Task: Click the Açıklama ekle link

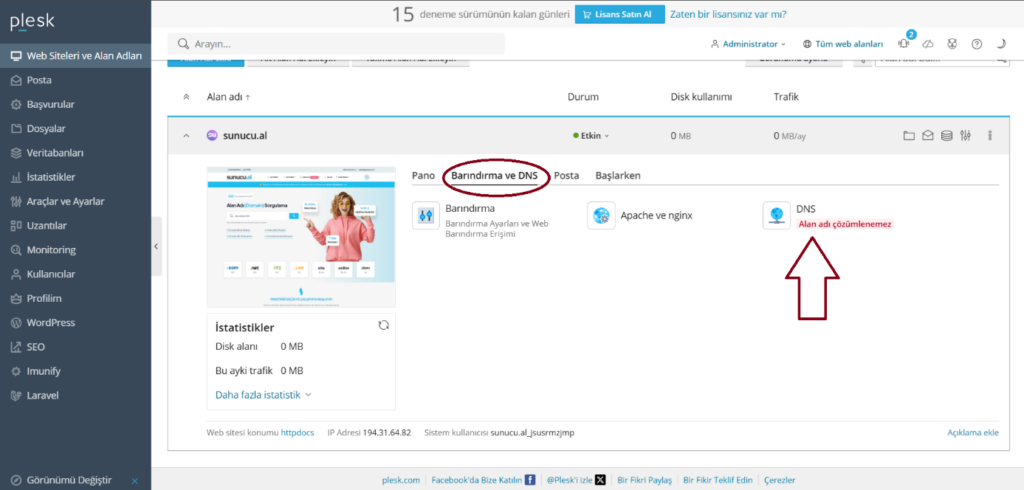Action: [973, 432]
